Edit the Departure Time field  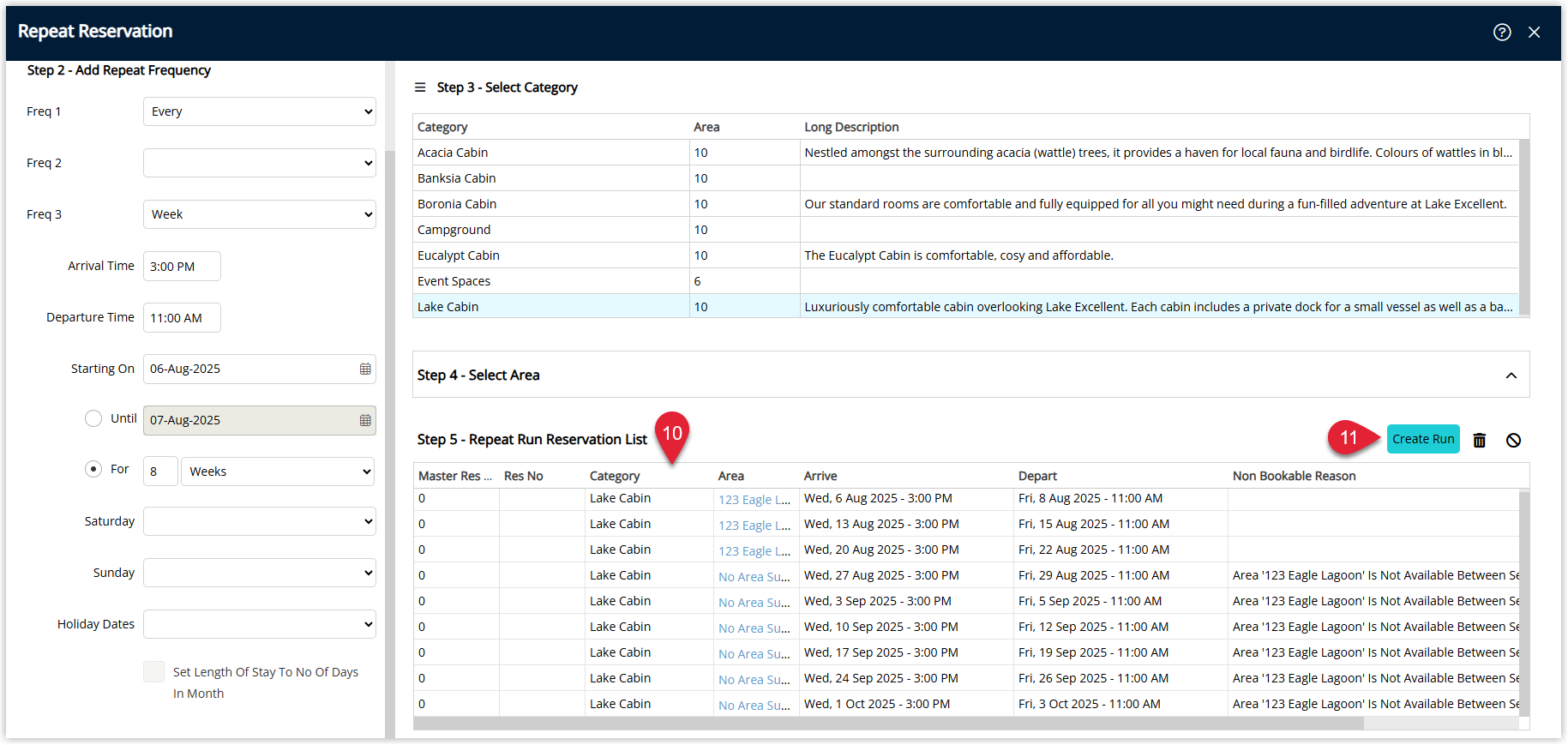click(x=182, y=318)
